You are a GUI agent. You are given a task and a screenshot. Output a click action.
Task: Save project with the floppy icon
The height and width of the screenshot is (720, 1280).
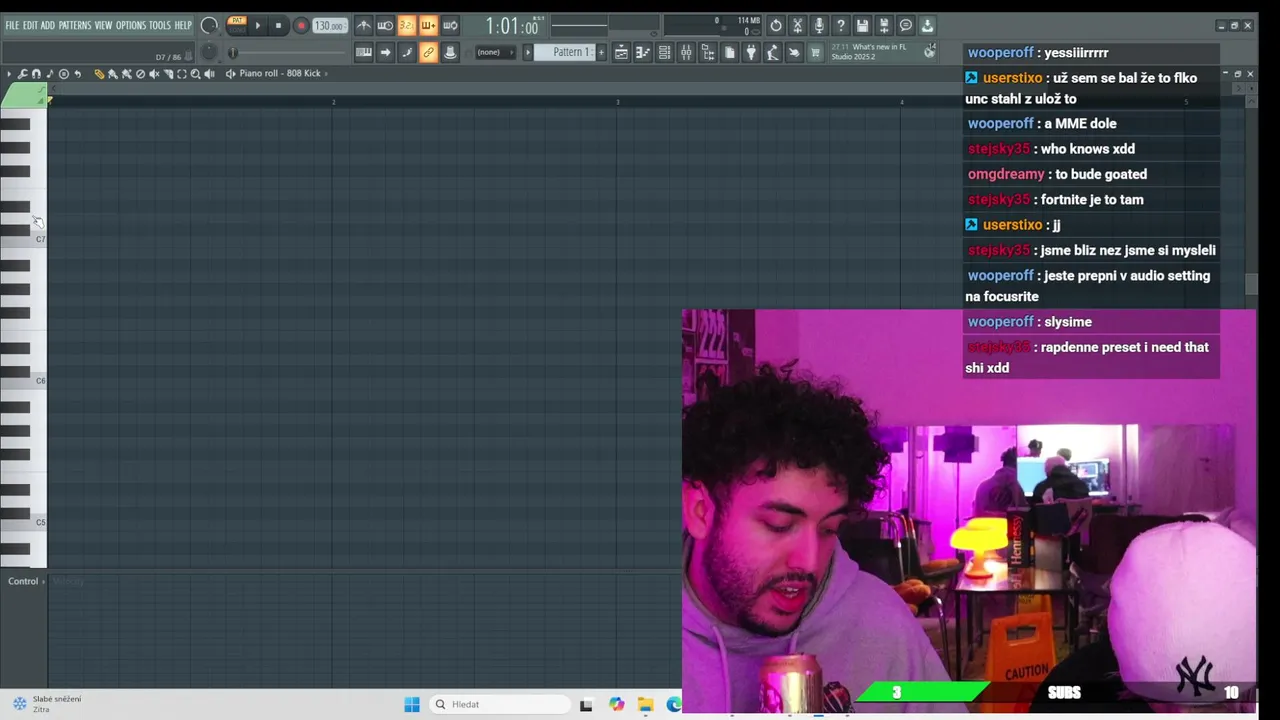[862, 25]
